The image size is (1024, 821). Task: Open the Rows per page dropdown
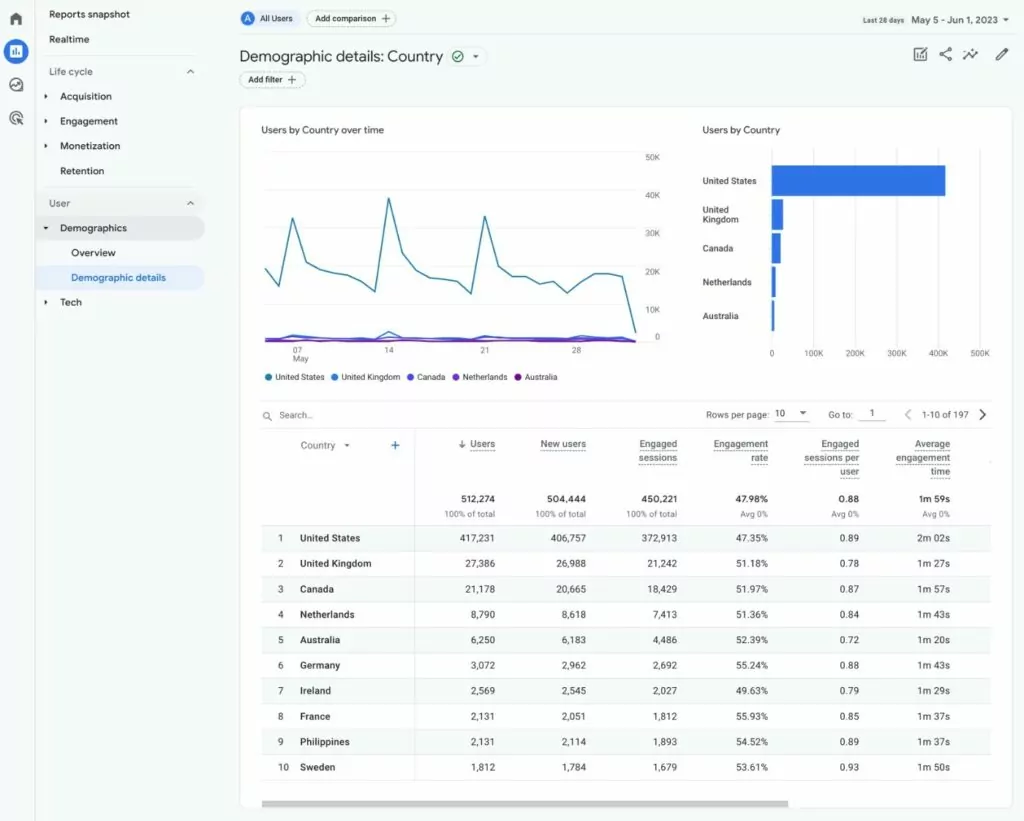coord(791,413)
